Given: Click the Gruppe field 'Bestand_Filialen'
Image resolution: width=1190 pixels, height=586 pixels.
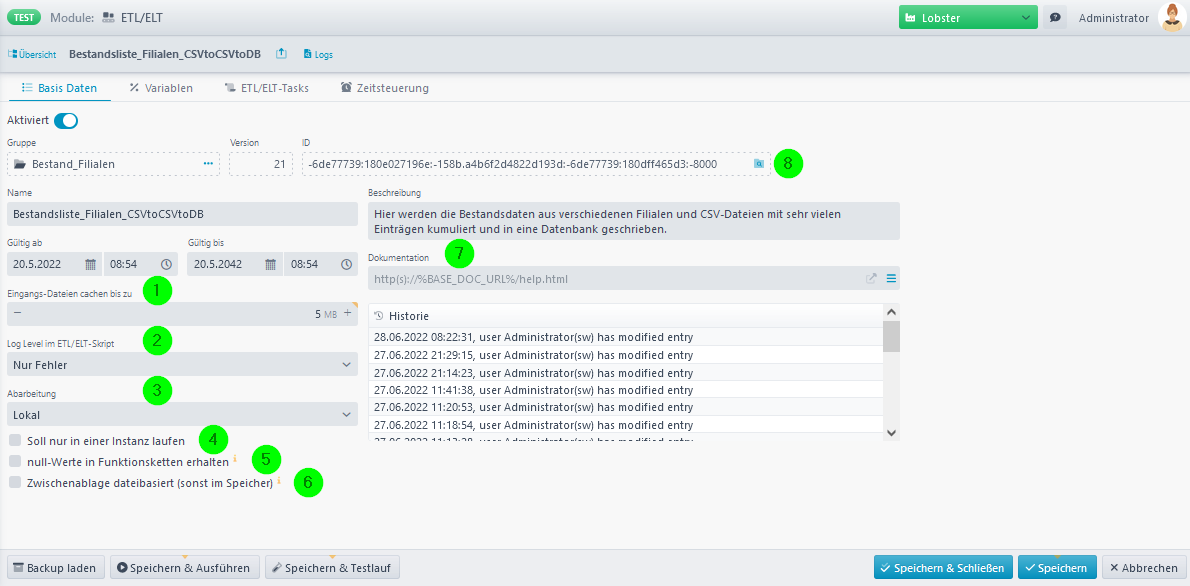Looking at the screenshot, I should [113, 163].
